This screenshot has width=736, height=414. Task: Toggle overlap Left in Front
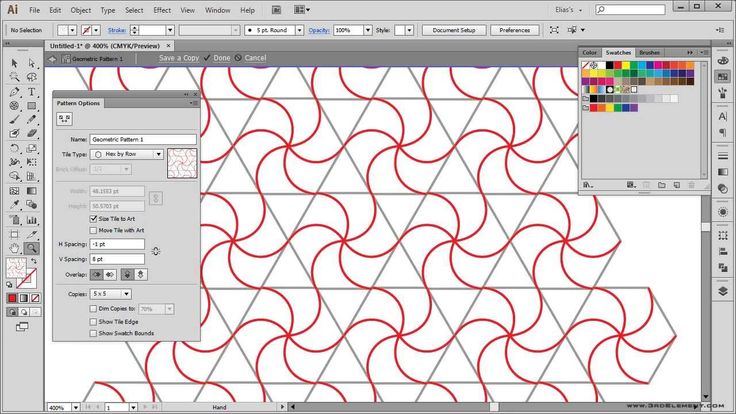tap(97, 275)
